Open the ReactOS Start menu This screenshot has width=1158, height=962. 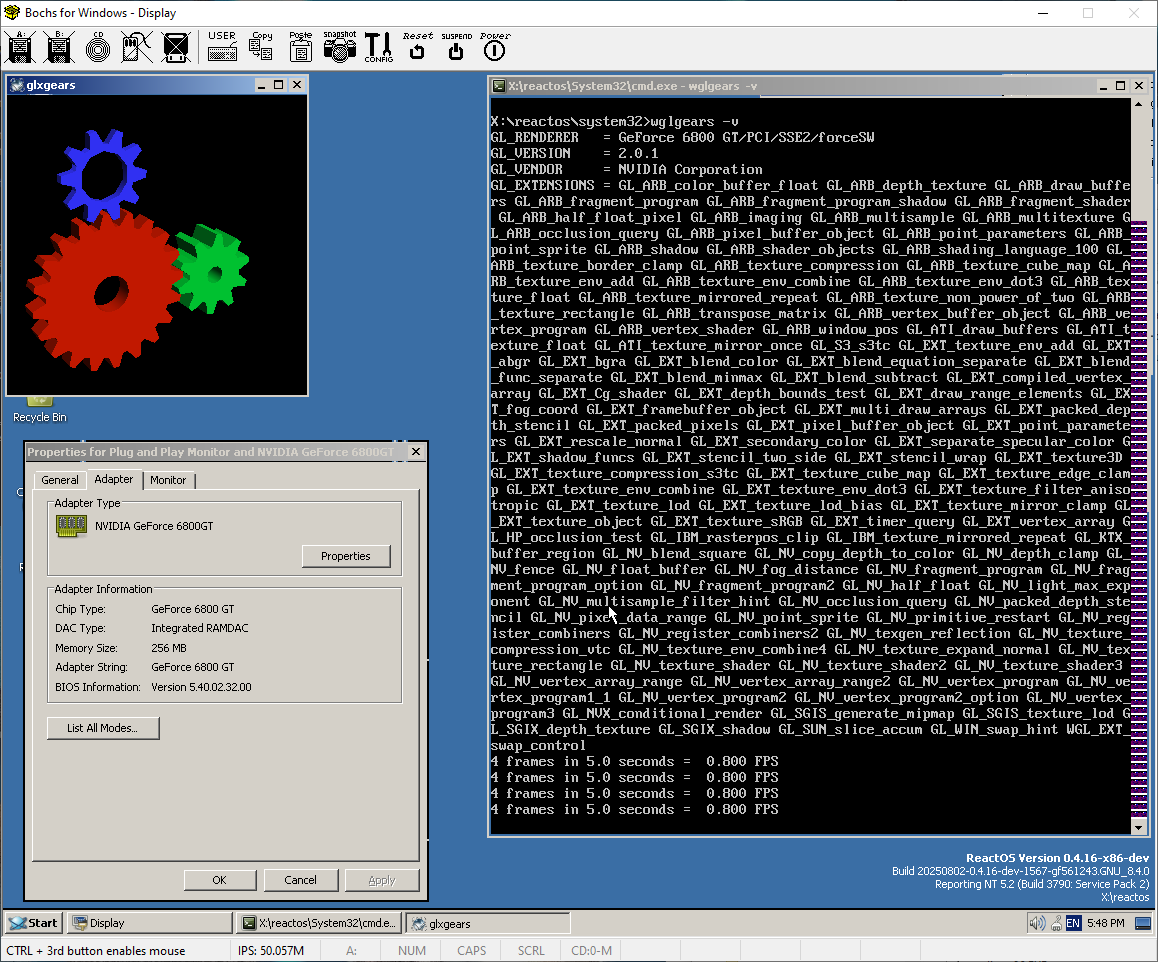coord(33,923)
